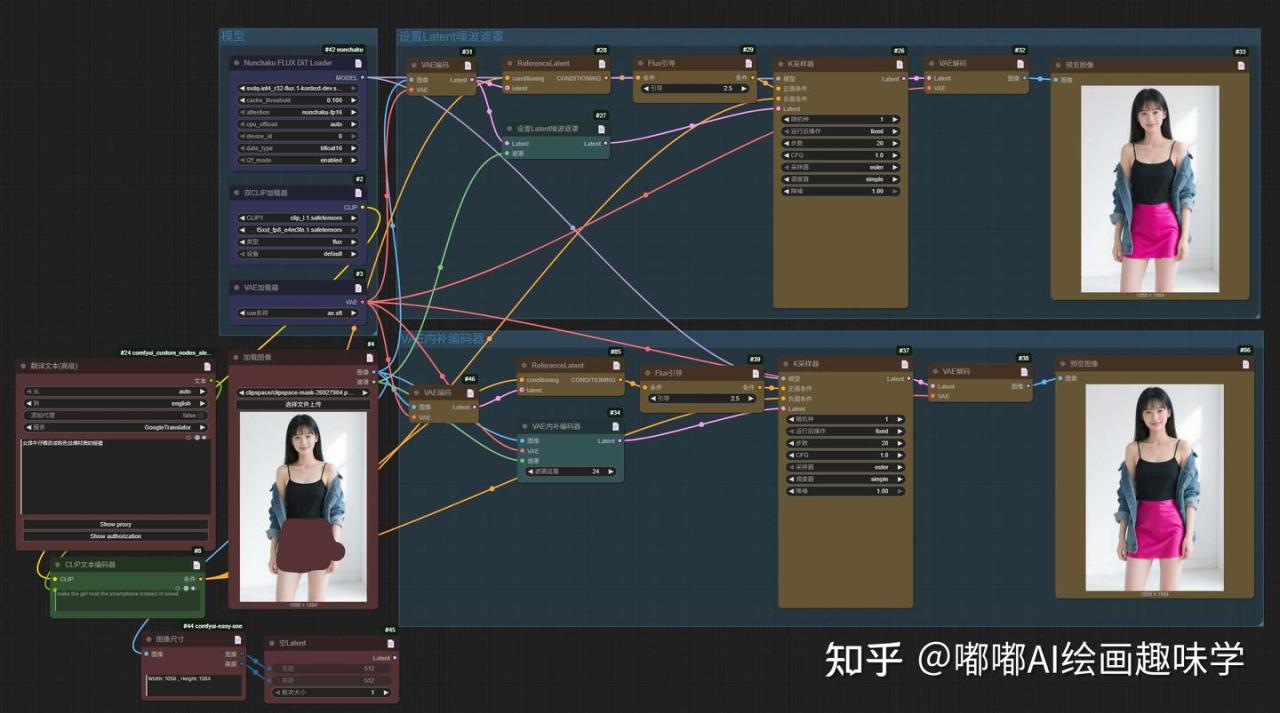
Task: Click the preview image in 预览图像 node #86
Action: (1153, 487)
